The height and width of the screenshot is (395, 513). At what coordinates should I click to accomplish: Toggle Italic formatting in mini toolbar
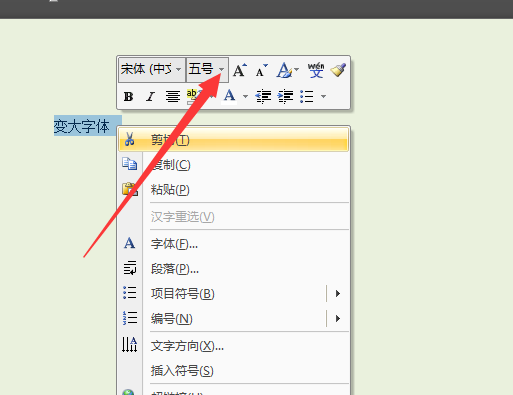click(x=150, y=97)
